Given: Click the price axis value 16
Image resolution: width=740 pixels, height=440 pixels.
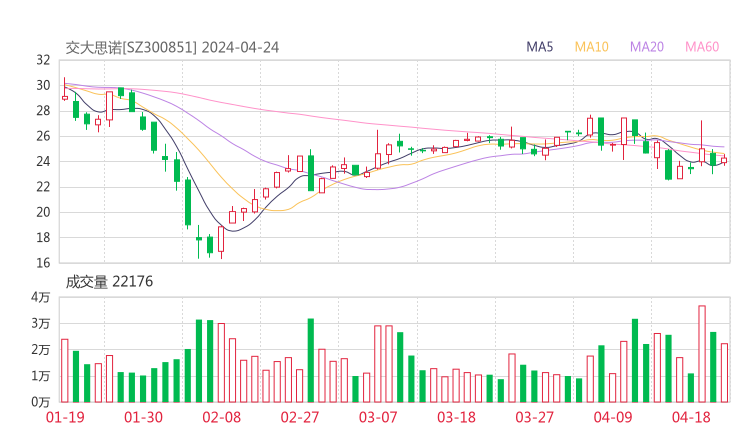Looking at the screenshot, I should [x=43, y=263].
